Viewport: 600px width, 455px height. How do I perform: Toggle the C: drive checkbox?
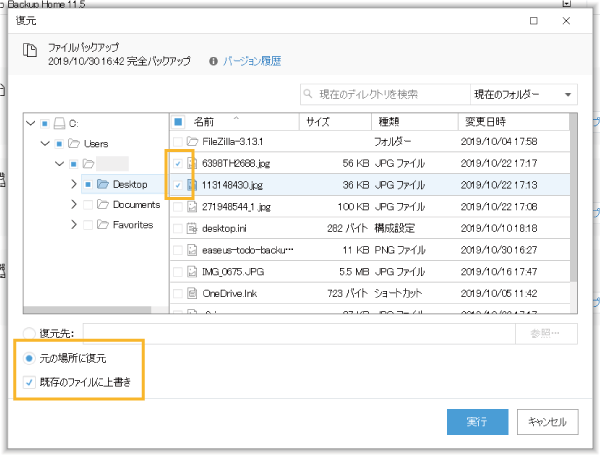45,124
